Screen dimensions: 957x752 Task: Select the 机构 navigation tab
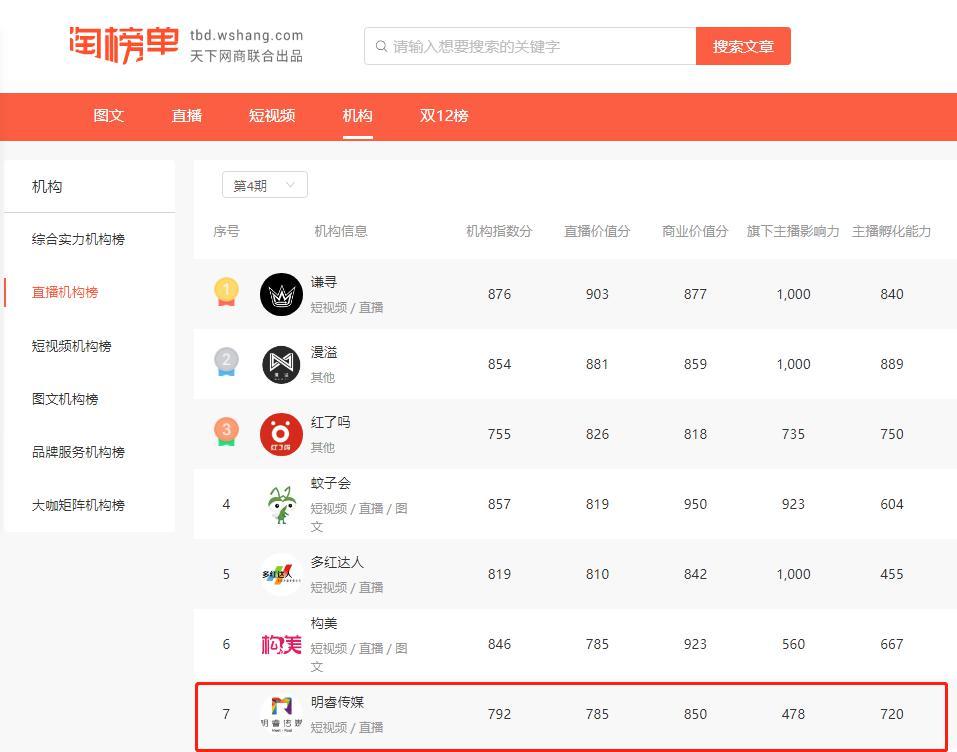[358, 115]
